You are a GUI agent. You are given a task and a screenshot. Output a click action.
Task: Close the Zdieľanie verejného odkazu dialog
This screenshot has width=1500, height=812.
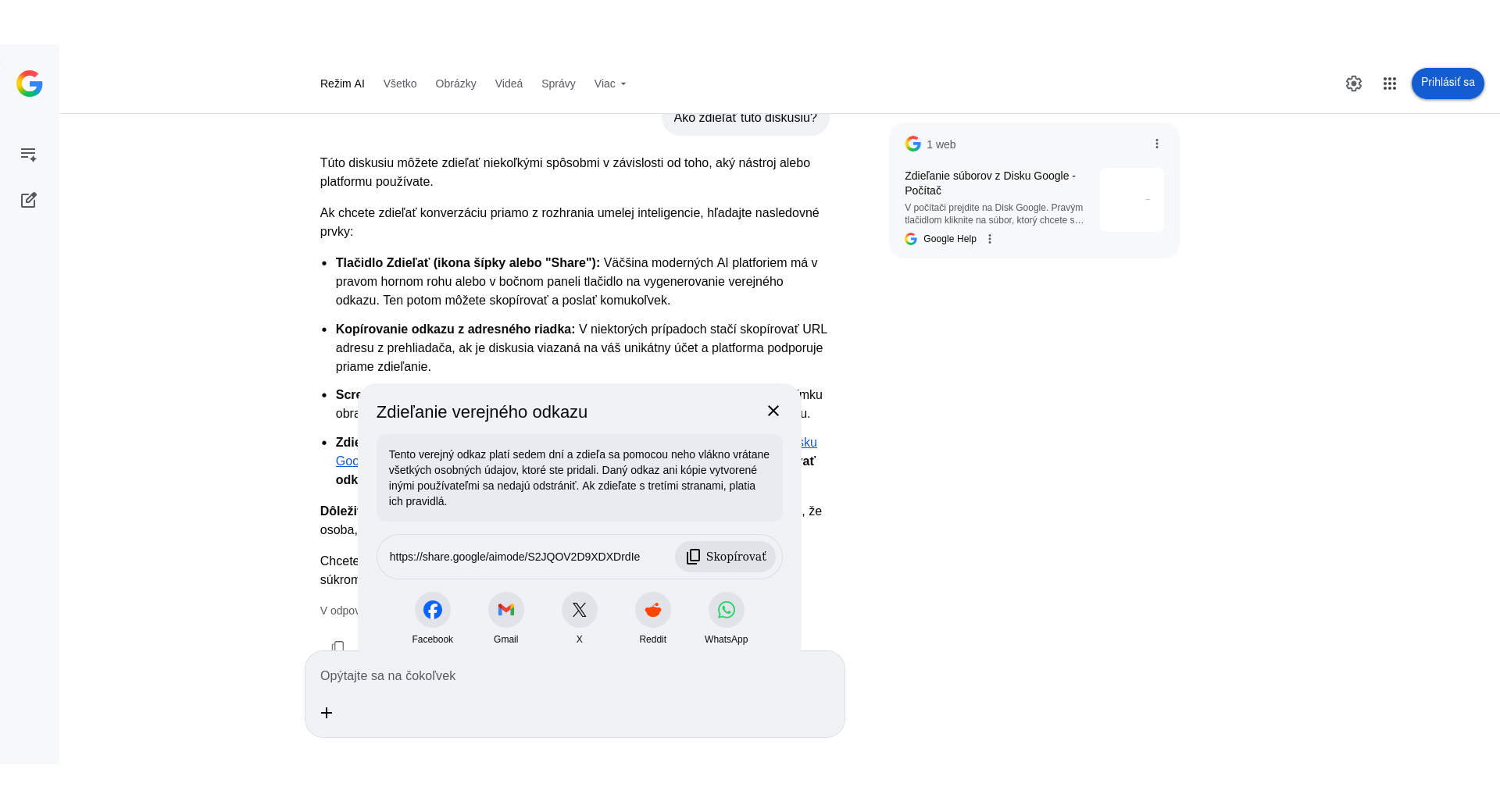(773, 411)
